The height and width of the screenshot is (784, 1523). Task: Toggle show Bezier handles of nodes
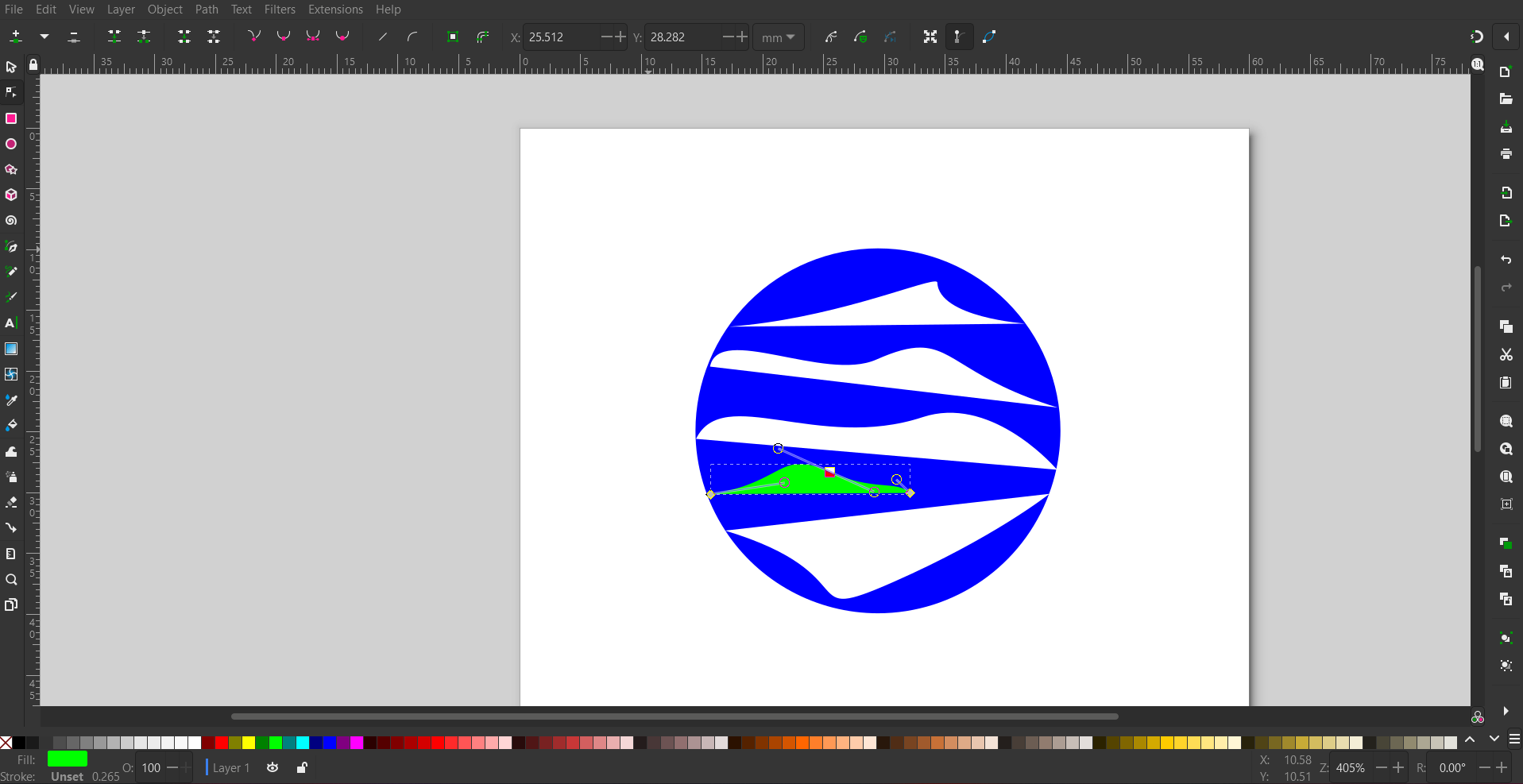click(959, 37)
